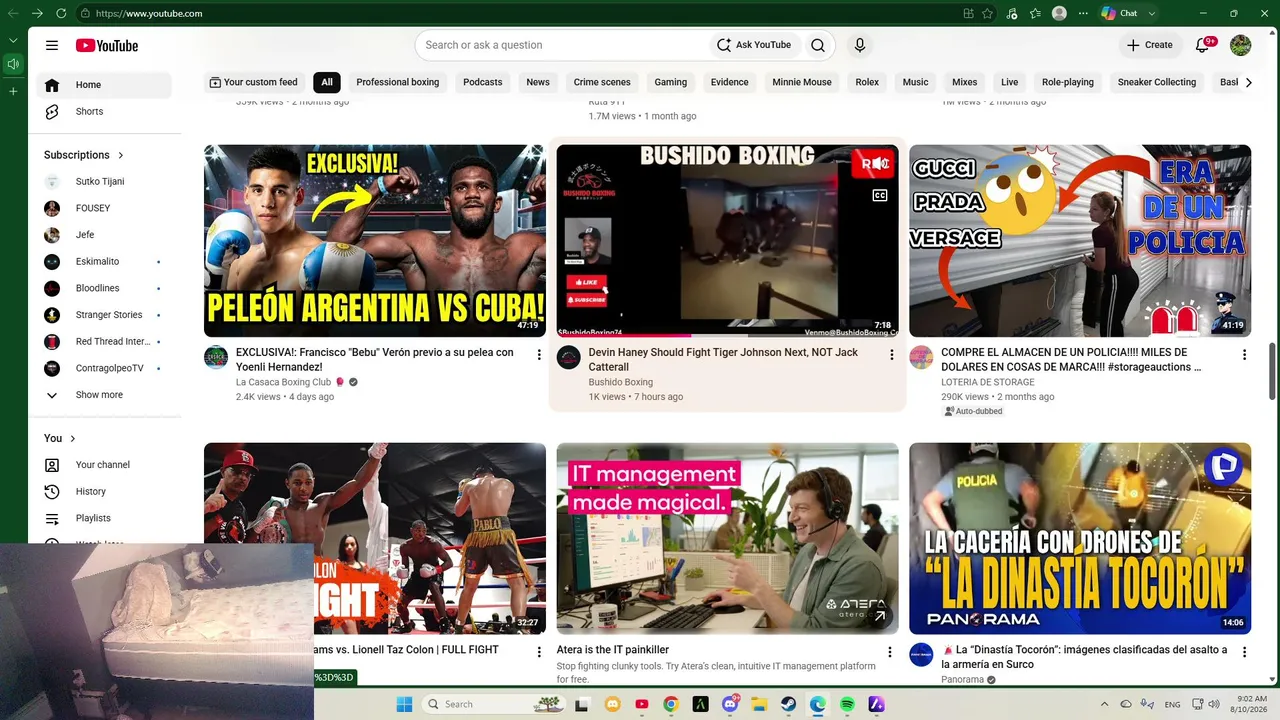Screen dimensions: 1280x720
Task: Open options for the Atera ad
Action: coord(890,652)
